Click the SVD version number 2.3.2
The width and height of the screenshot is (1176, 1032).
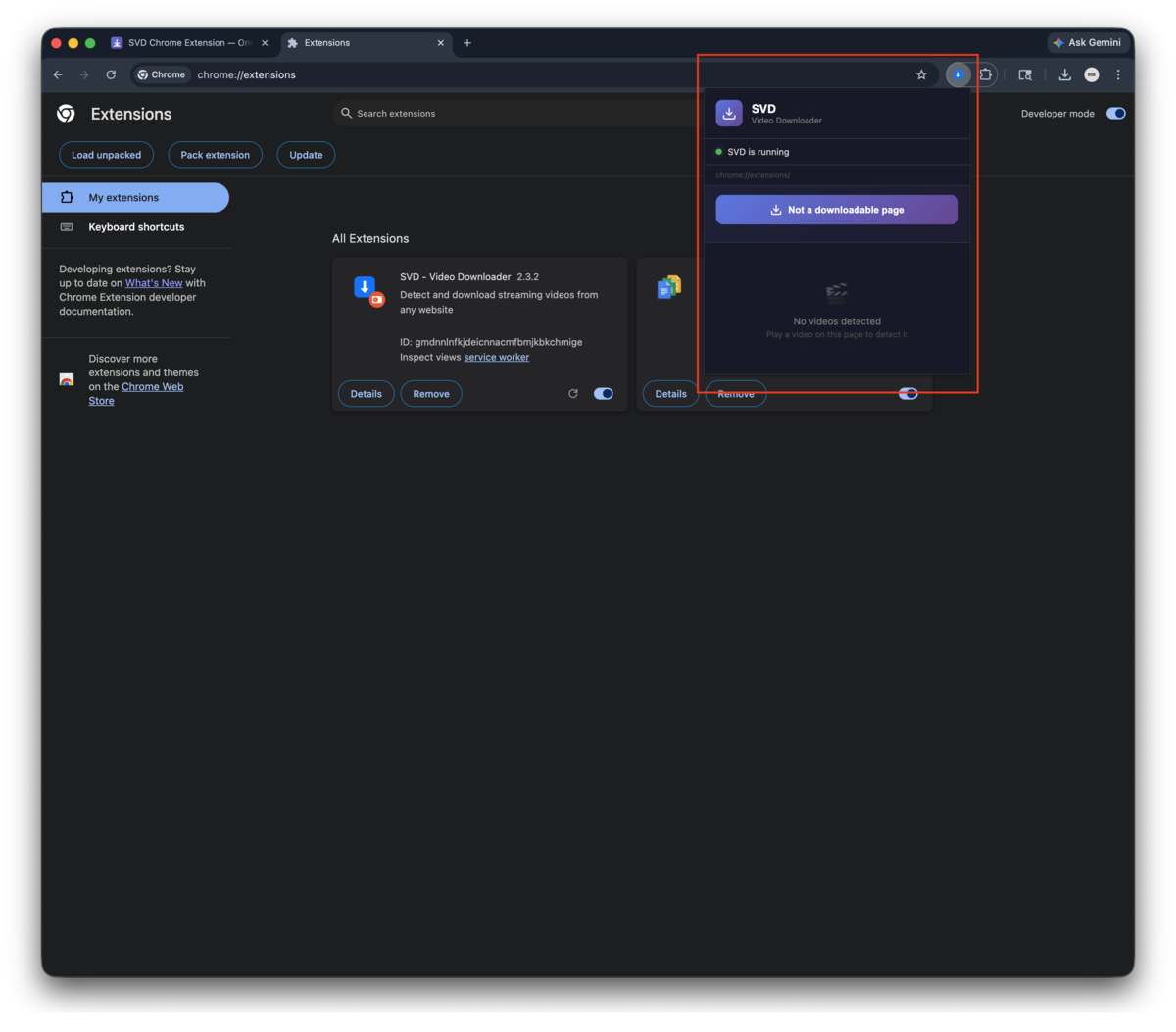(528, 277)
